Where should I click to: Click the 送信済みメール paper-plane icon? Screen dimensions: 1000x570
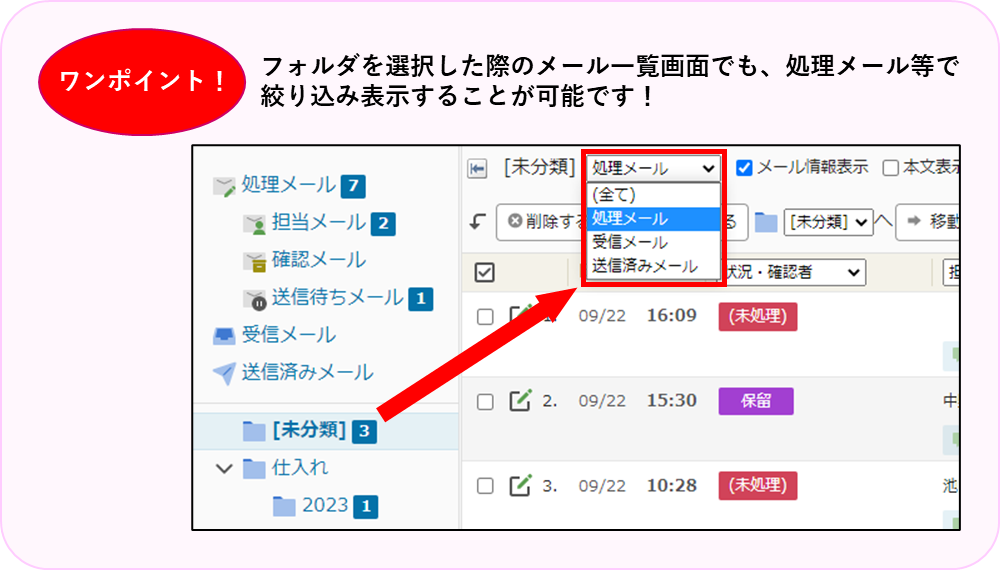[x=224, y=373]
